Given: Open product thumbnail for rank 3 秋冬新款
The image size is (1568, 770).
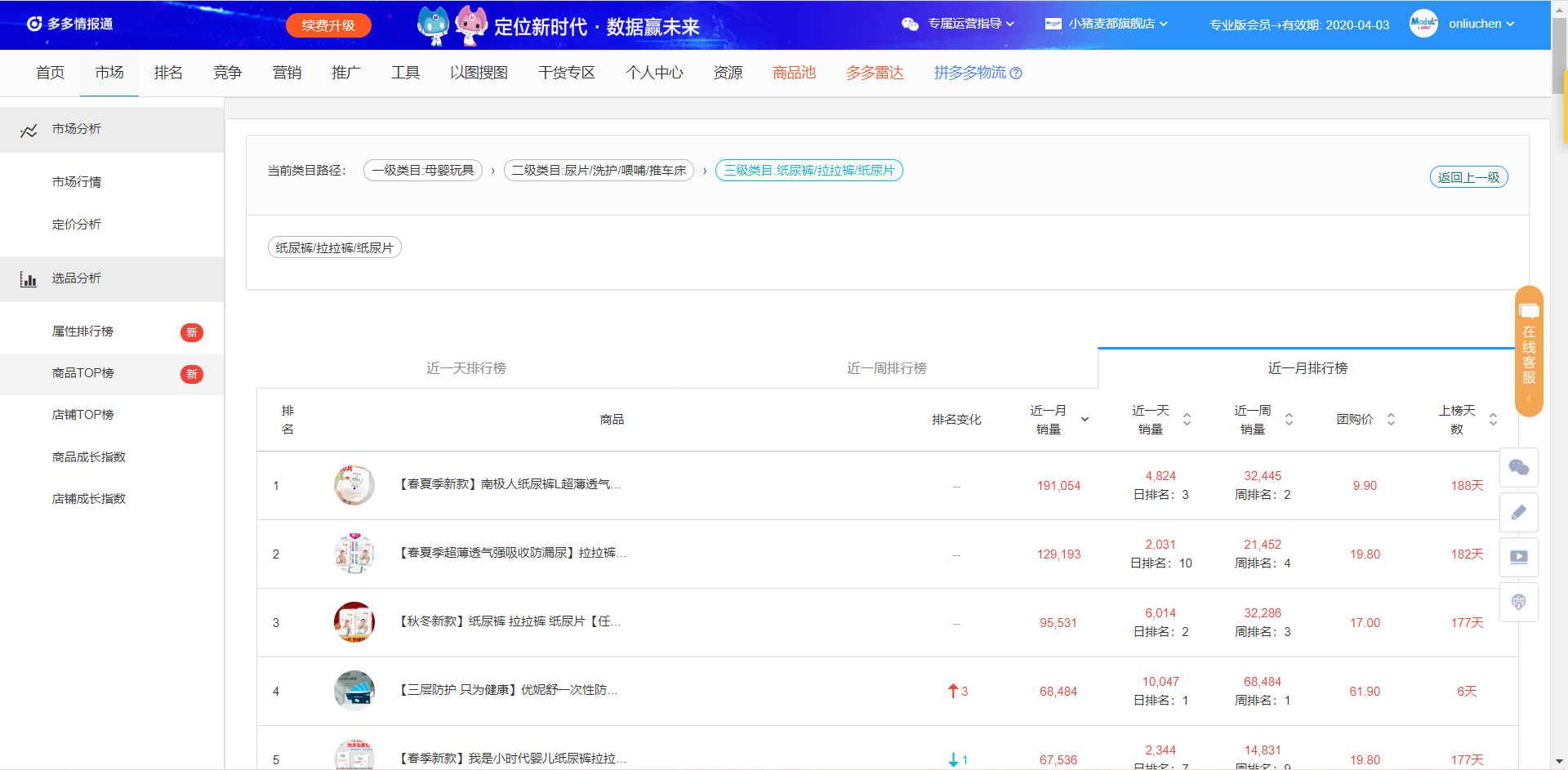Looking at the screenshot, I should click(354, 622).
